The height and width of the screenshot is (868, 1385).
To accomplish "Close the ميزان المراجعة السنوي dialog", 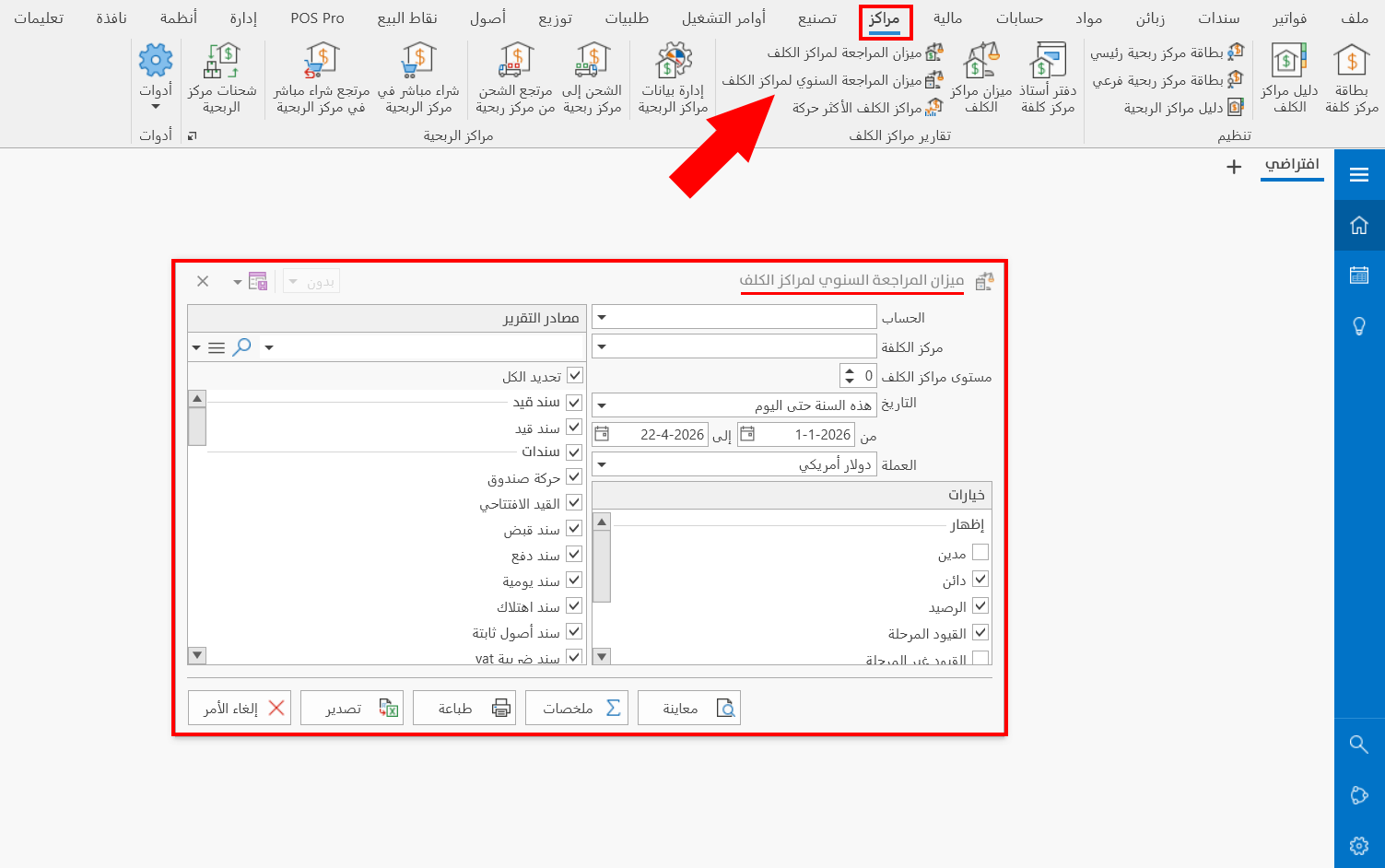I will click(203, 281).
